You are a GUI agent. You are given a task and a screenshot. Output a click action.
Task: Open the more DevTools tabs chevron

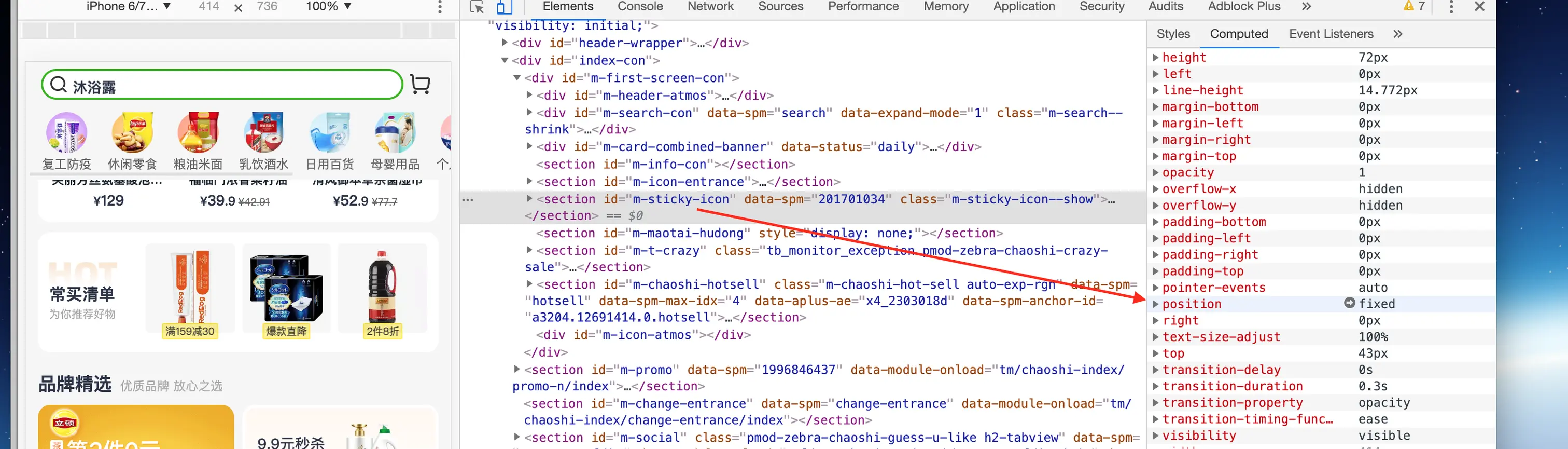point(1306,7)
